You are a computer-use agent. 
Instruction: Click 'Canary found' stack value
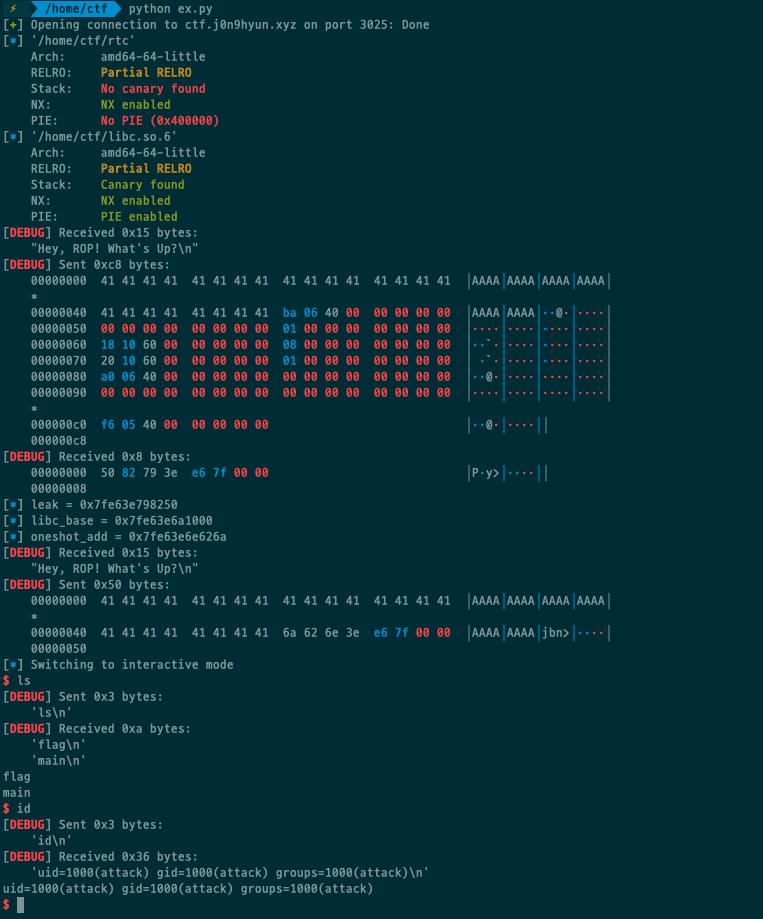pos(142,185)
